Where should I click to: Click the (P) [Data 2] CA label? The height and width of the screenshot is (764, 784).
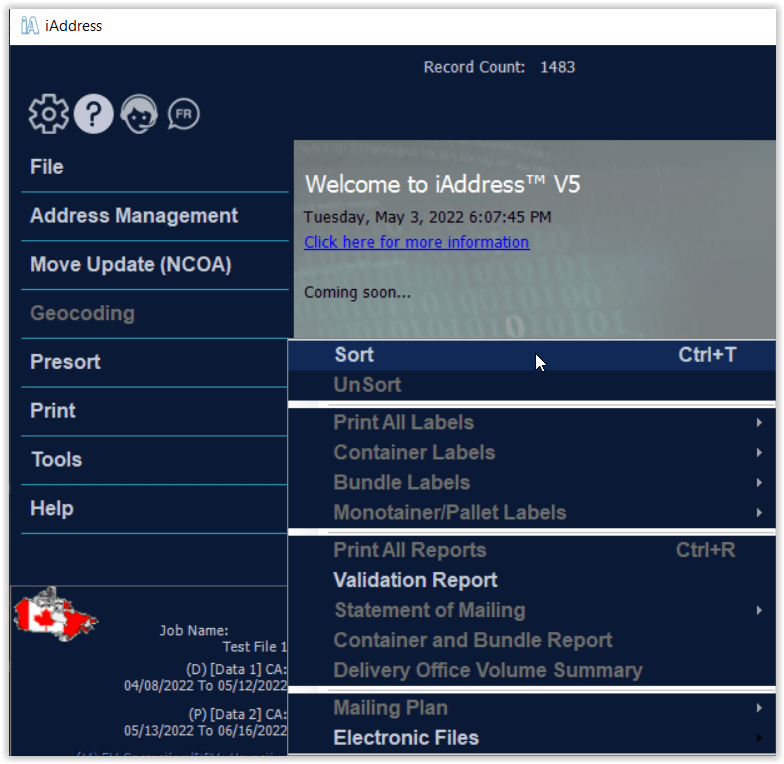pyautogui.click(x=238, y=714)
